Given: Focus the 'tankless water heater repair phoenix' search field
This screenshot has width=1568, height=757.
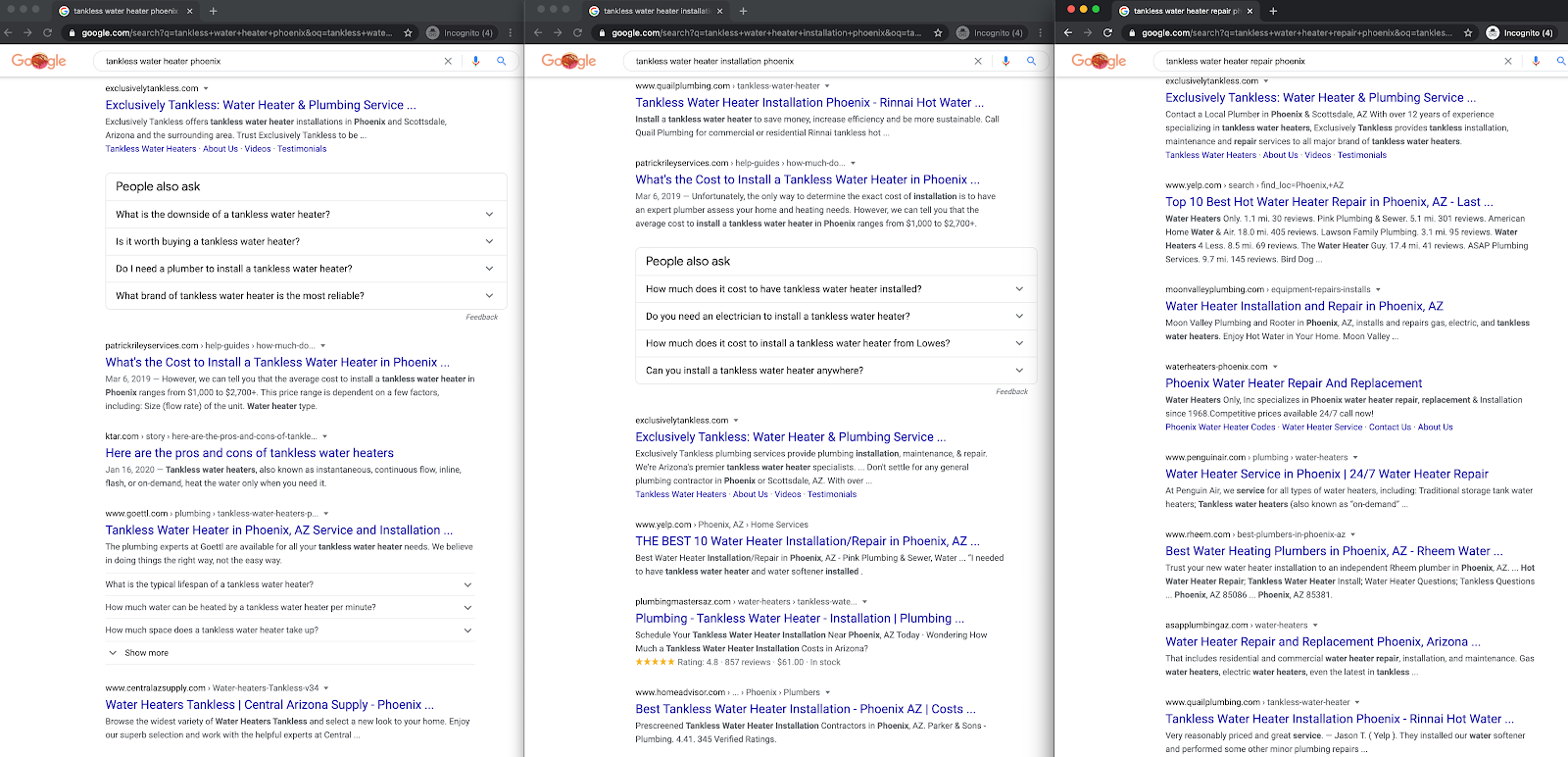Looking at the screenshot, I should (x=1330, y=61).
